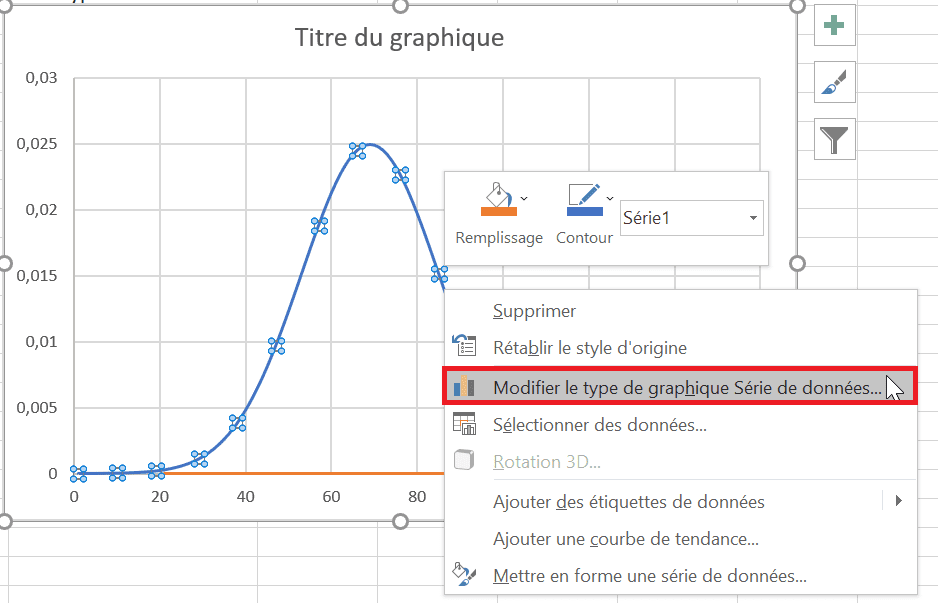The height and width of the screenshot is (603, 938).
Task: Click the column chart icon beside Modifier le type
Action: [466, 385]
